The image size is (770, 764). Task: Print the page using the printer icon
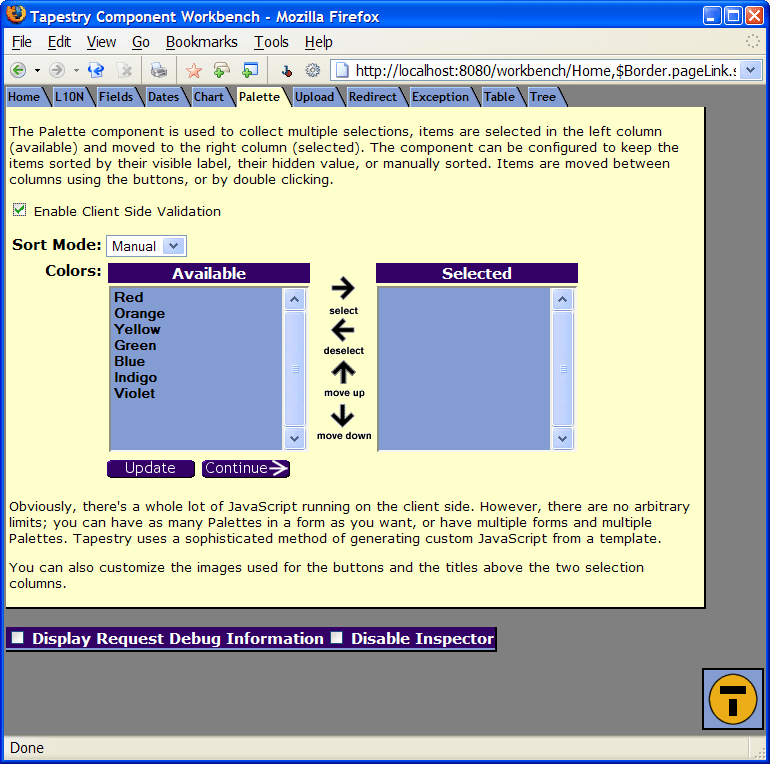coord(159,70)
